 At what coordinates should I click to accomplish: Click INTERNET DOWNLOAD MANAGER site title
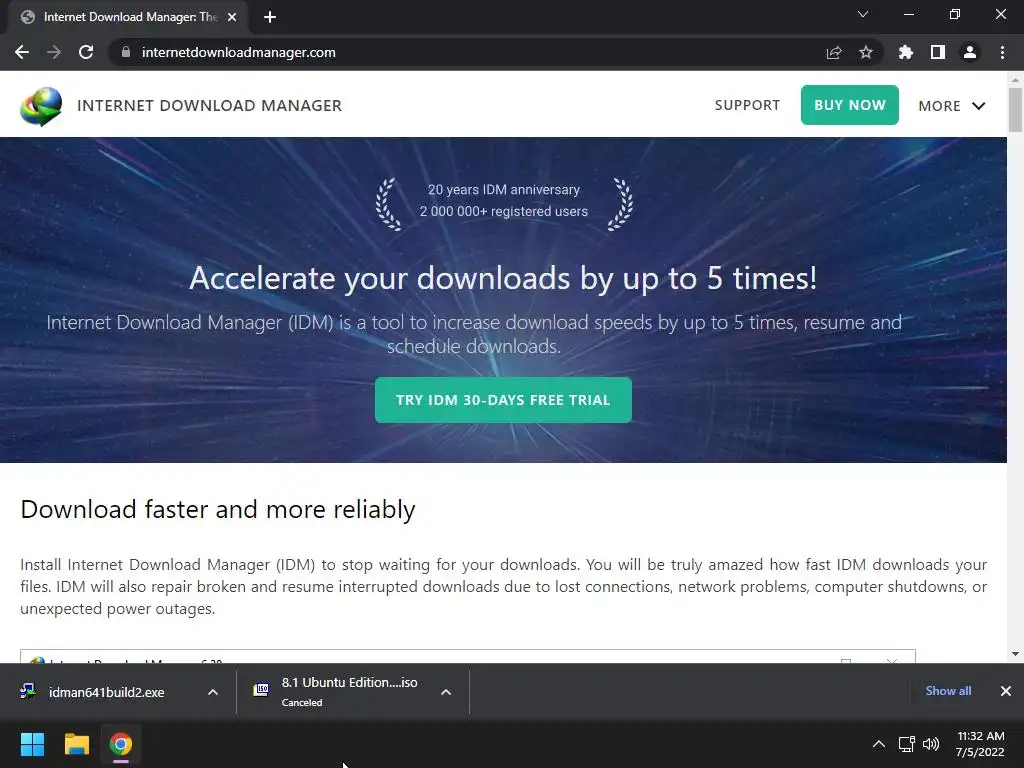(x=210, y=105)
